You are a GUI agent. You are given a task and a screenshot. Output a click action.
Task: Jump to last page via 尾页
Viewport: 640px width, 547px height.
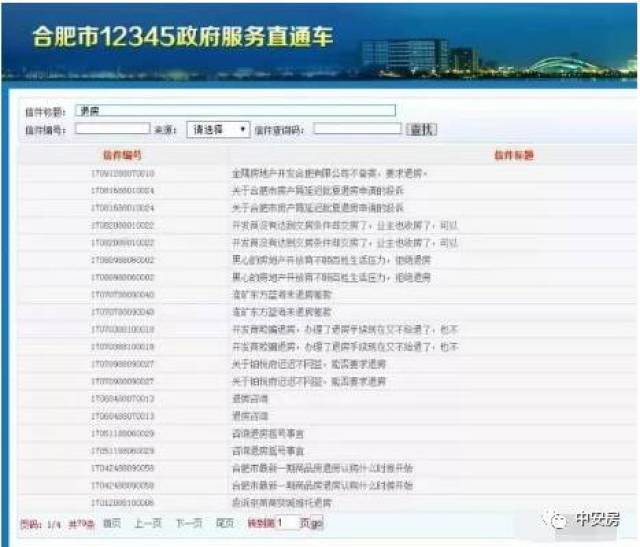tap(225, 523)
